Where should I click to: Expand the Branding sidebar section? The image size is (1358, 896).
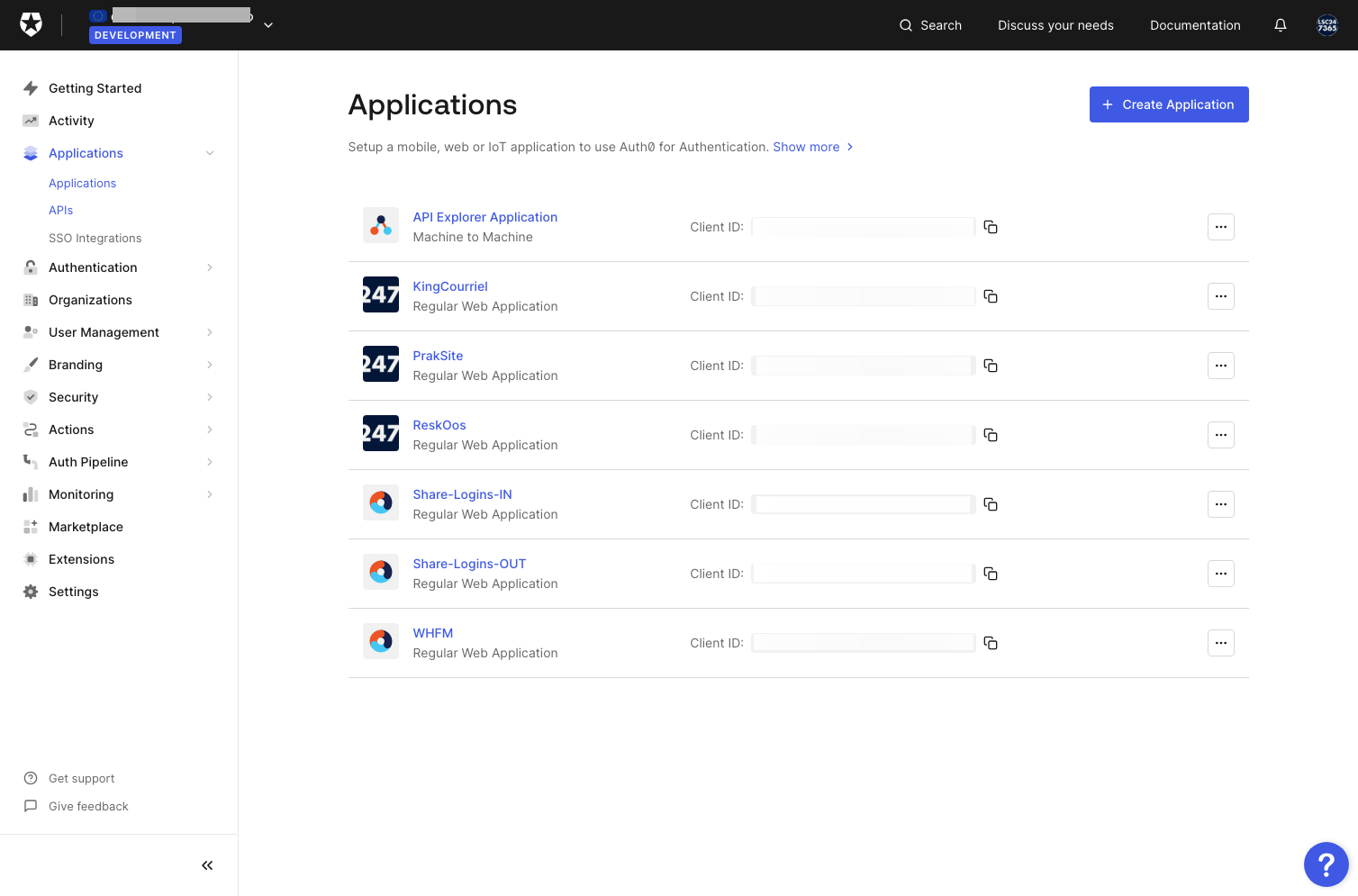pyautogui.click(x=210, y=365)
